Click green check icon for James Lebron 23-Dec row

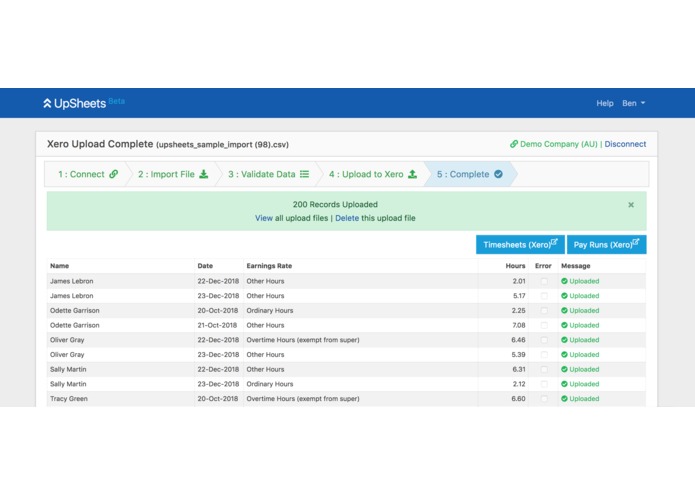(564, 296)
